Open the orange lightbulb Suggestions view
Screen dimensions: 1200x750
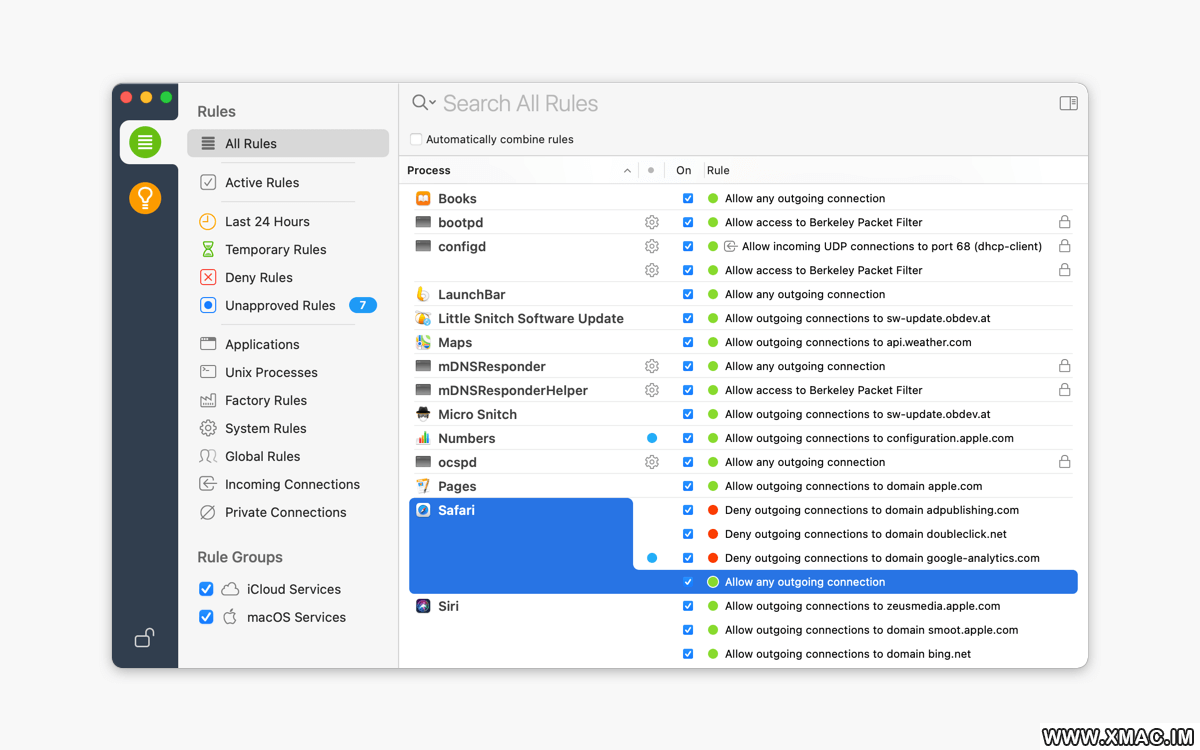pos(145,197)
